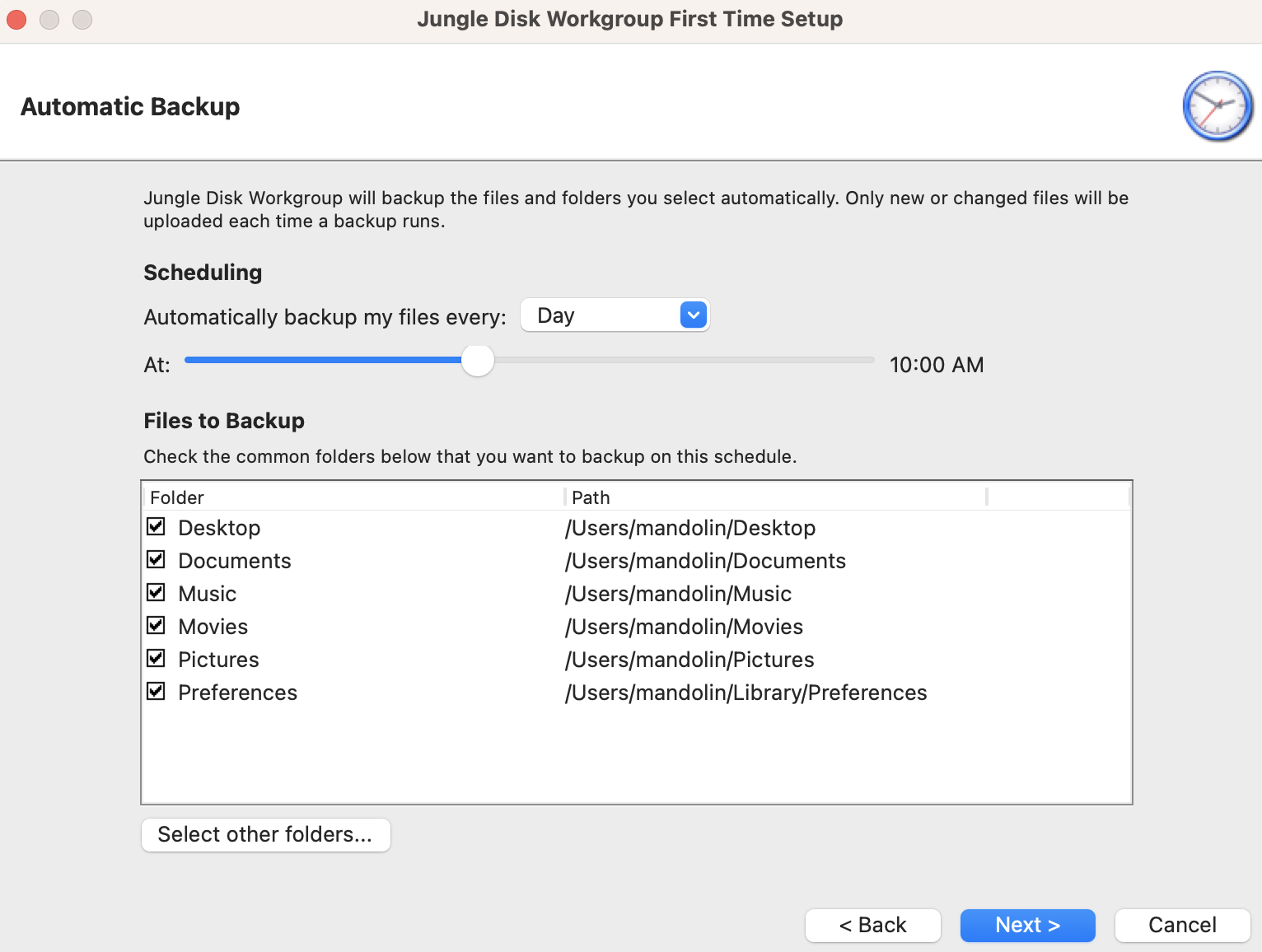Select the /Users/mandolin/Documents path
This screenshot has height=952, width=1262.
pyautogui.click(x=705, y=561)
